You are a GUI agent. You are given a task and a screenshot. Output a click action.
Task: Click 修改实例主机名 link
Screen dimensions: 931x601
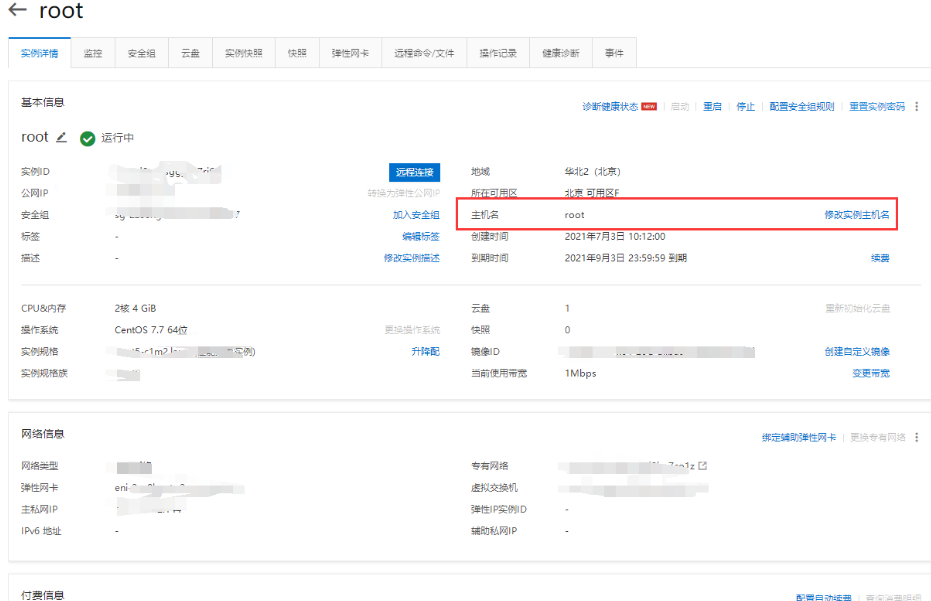[857, 214]
